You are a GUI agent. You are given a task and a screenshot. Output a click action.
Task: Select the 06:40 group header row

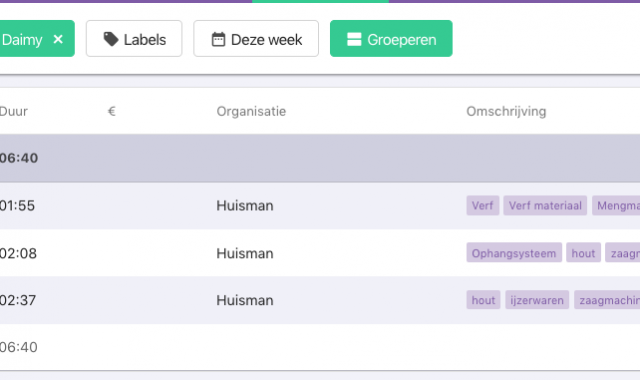coord(320,158)
